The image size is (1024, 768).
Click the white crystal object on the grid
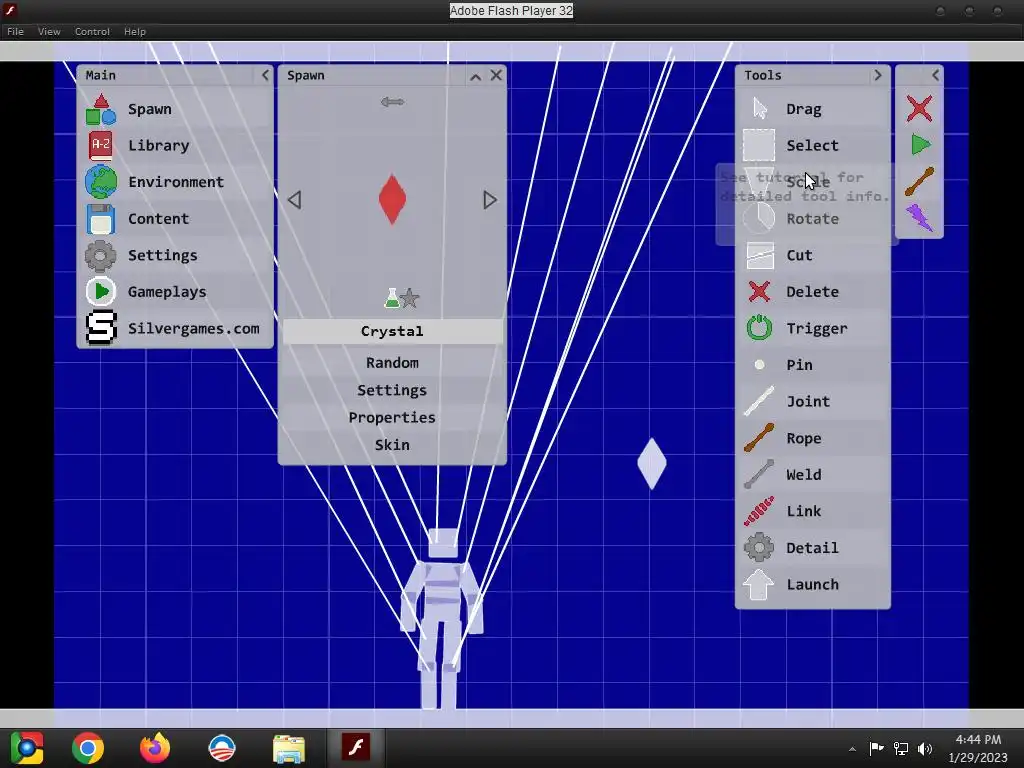[x=652, y=463]
